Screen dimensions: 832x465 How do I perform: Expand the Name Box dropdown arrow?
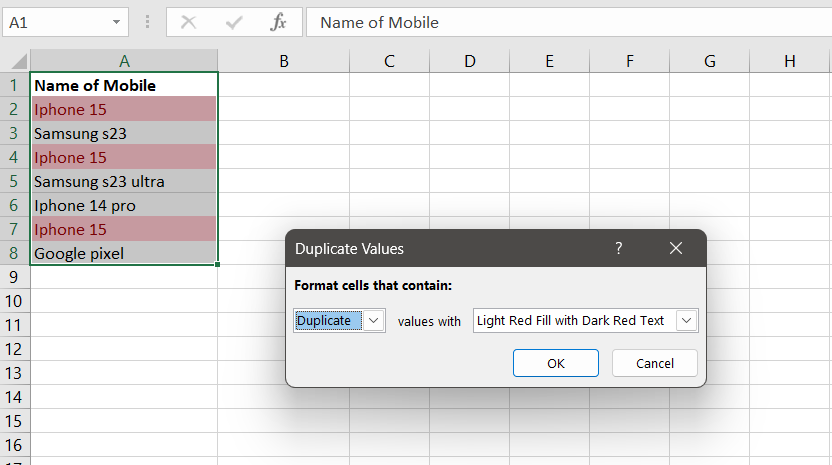pyautogui.click(x=117, y=22)
